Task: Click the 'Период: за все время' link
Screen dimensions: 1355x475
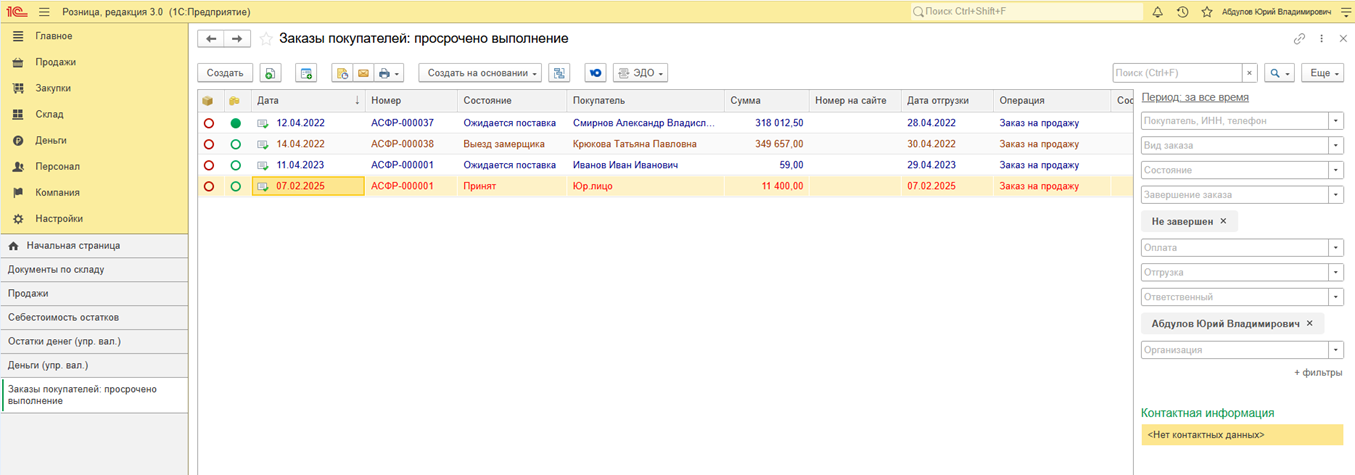Action: pos(1194,97)
